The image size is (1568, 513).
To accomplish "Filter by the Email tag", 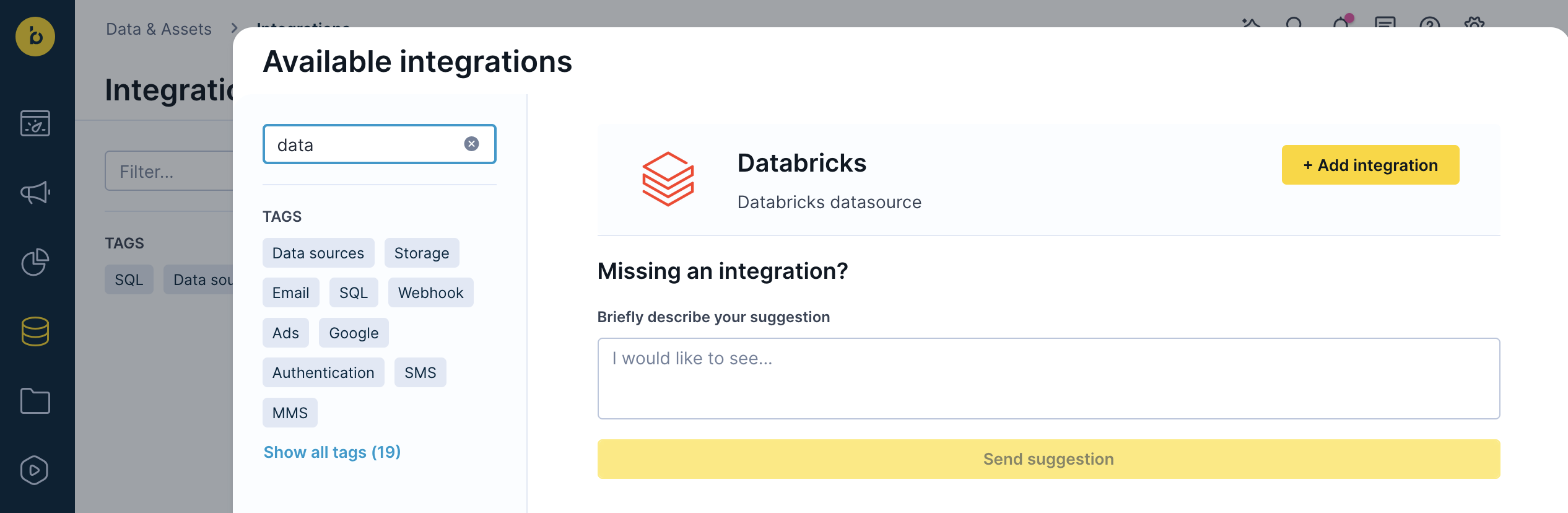I will [x=291, y=292].
